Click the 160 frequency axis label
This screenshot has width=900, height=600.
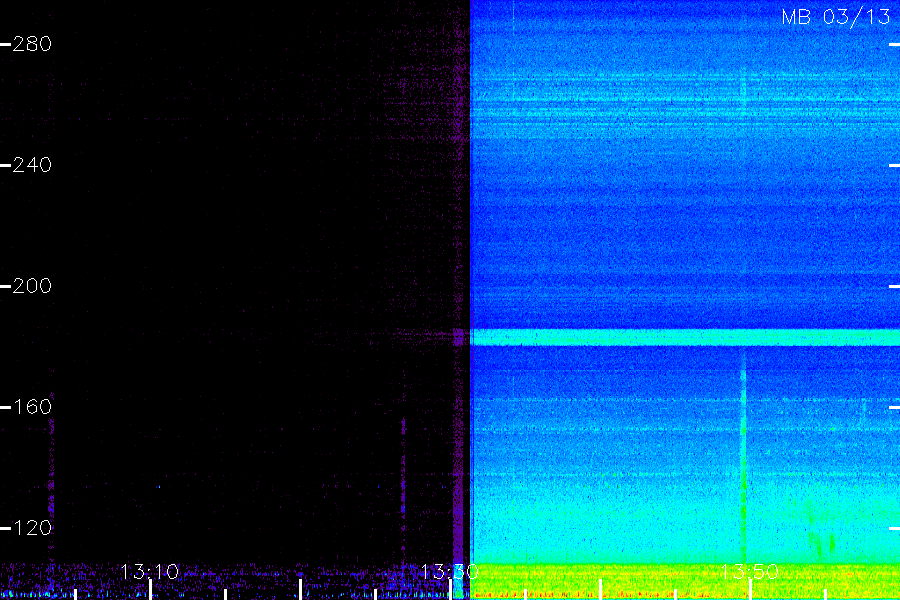tap(32, 407)
